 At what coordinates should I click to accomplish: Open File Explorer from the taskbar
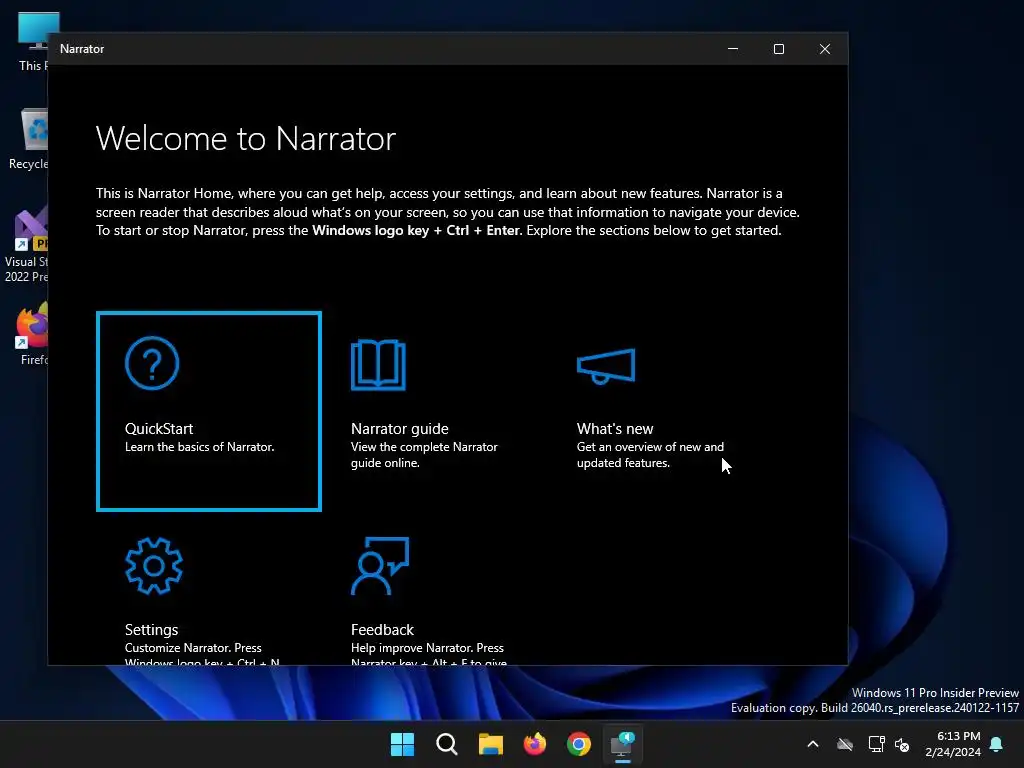click(x=490, y=744)
